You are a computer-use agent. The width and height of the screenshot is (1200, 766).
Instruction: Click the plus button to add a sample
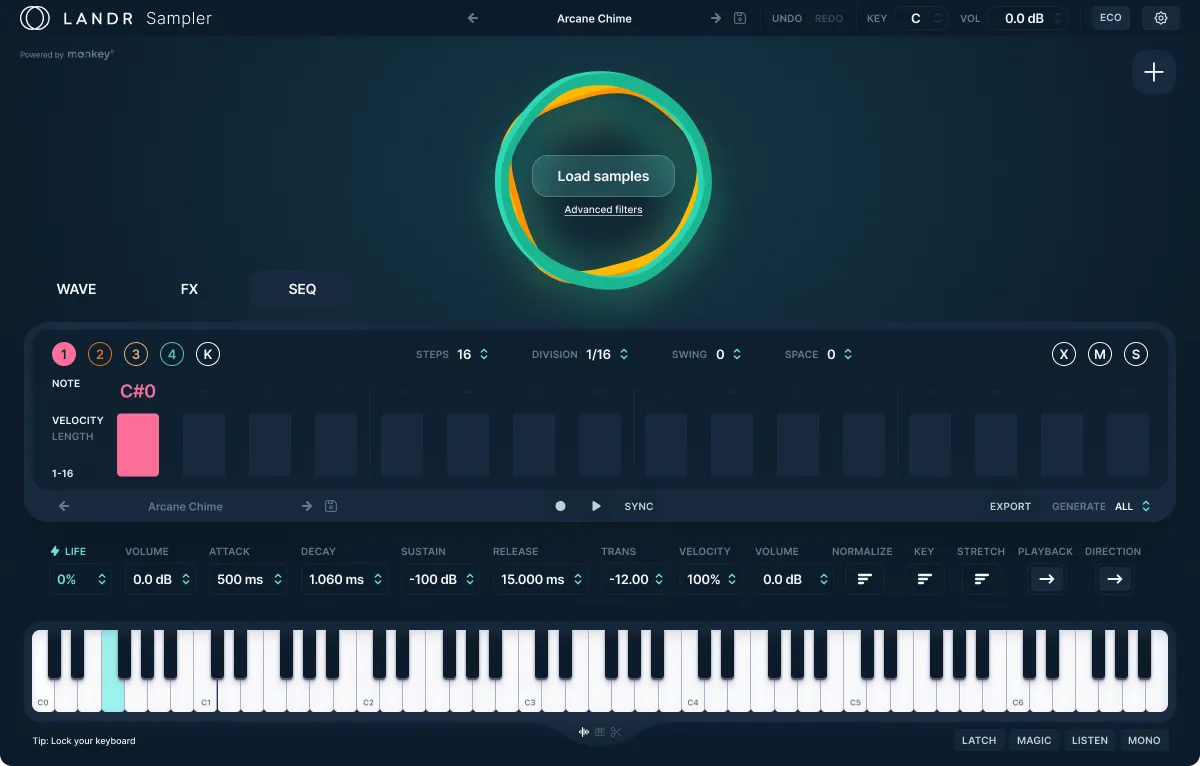point(1154,72)
